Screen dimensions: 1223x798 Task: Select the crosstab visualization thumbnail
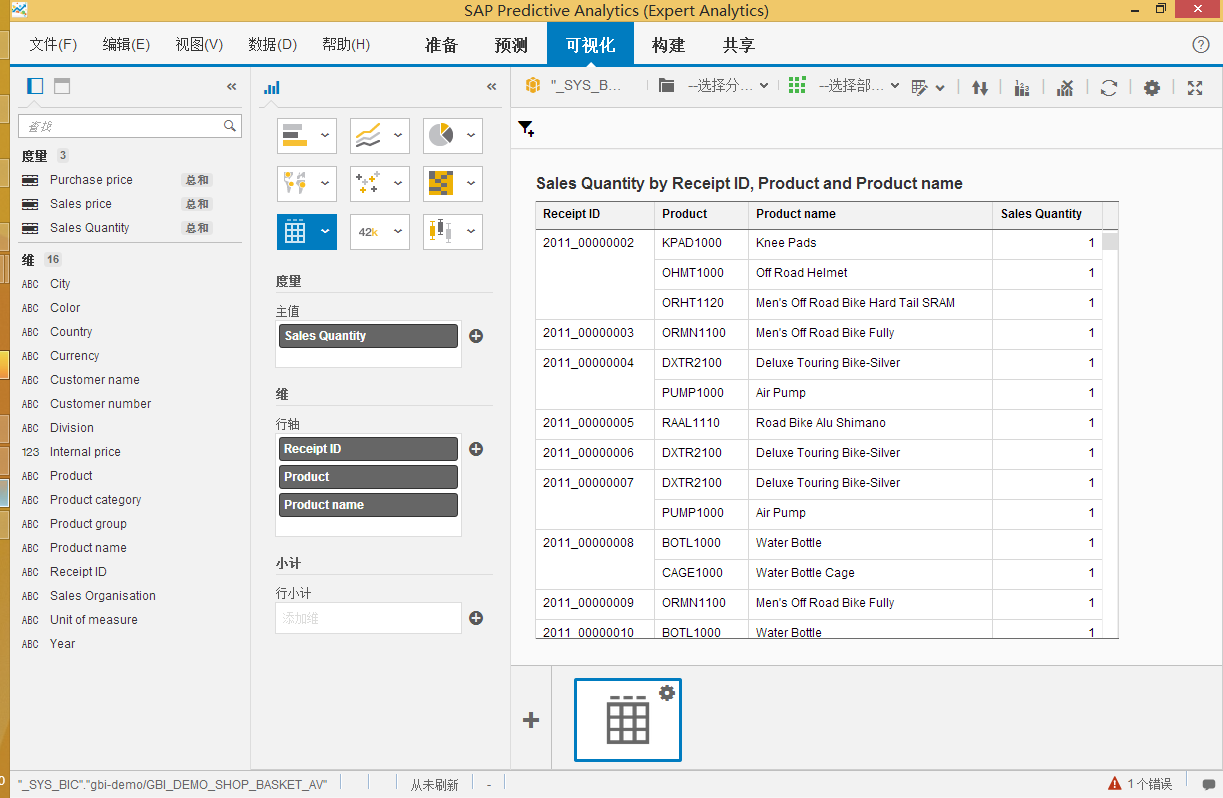(x=628, y=720)
